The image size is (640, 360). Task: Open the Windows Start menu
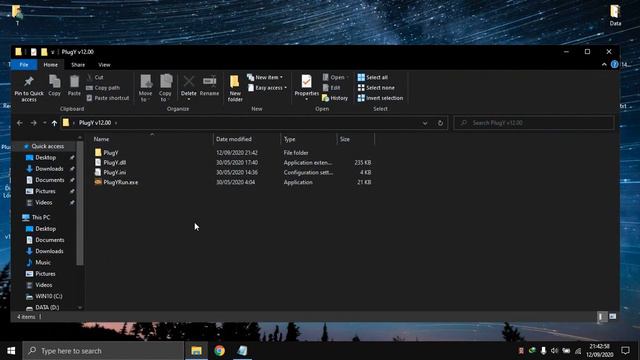point(11,351)
